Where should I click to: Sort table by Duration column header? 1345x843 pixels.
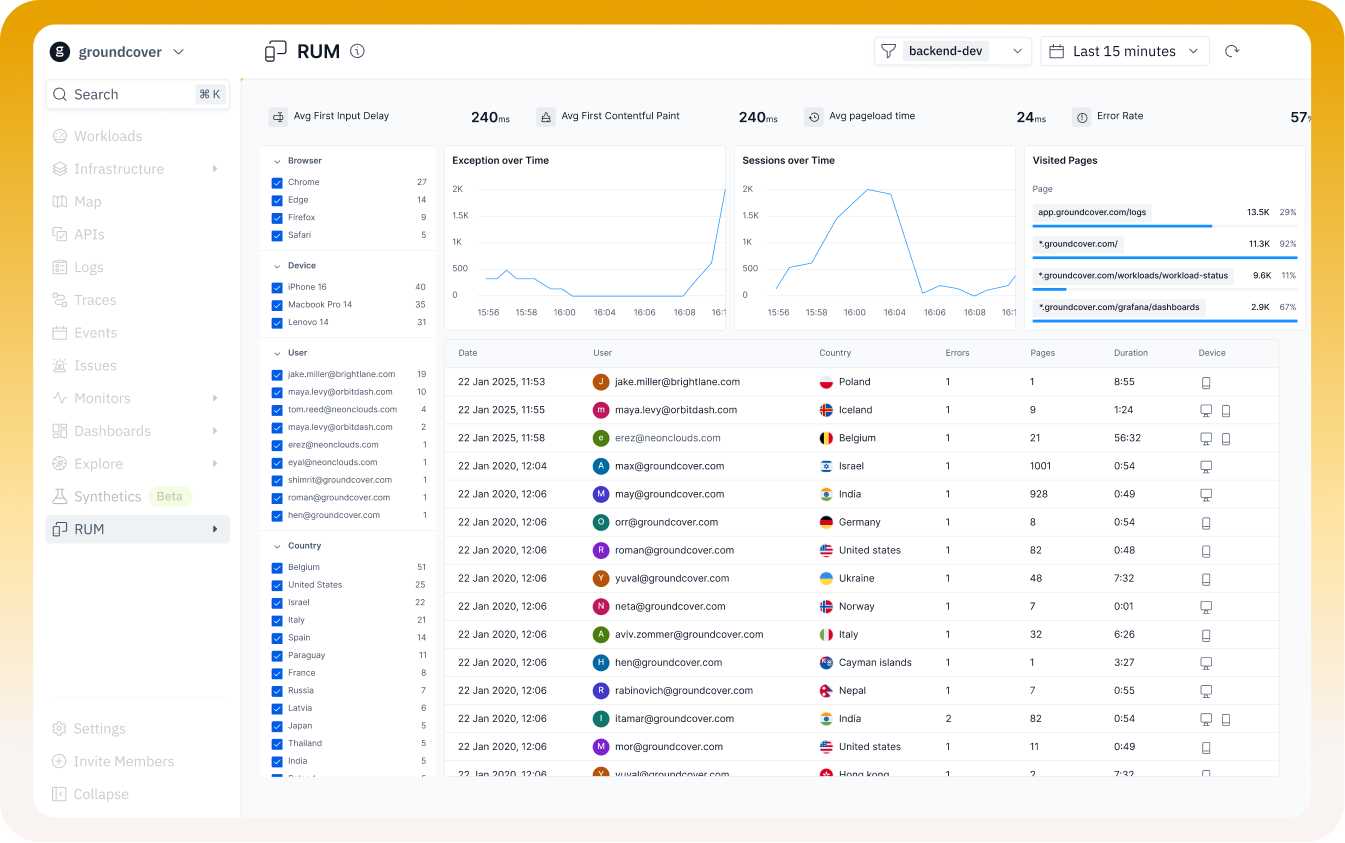click(1131, 353)
